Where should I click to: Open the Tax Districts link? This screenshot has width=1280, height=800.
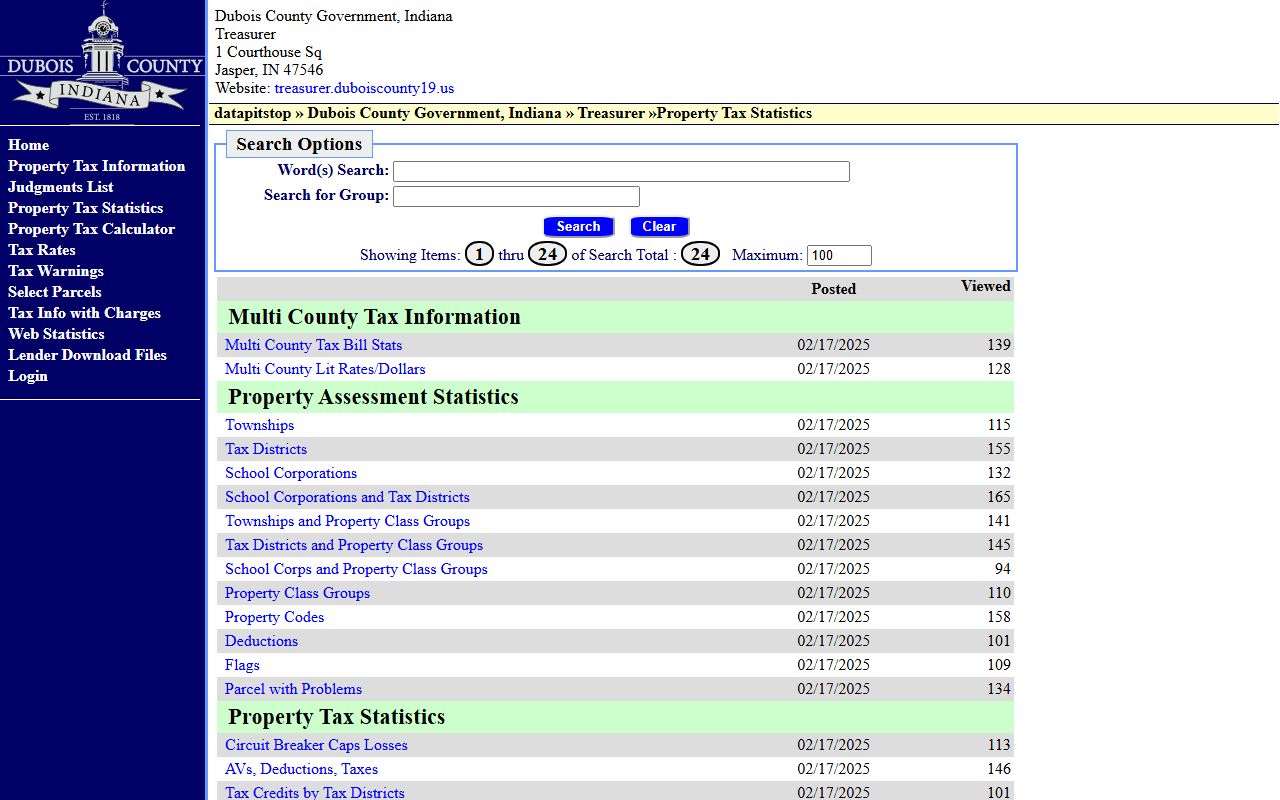266,449
